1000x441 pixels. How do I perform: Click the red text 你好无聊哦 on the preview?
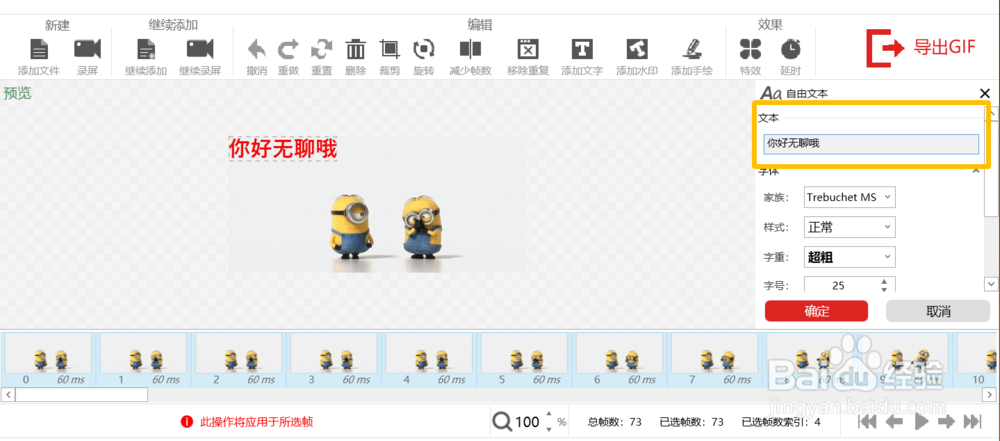(283, 149)
